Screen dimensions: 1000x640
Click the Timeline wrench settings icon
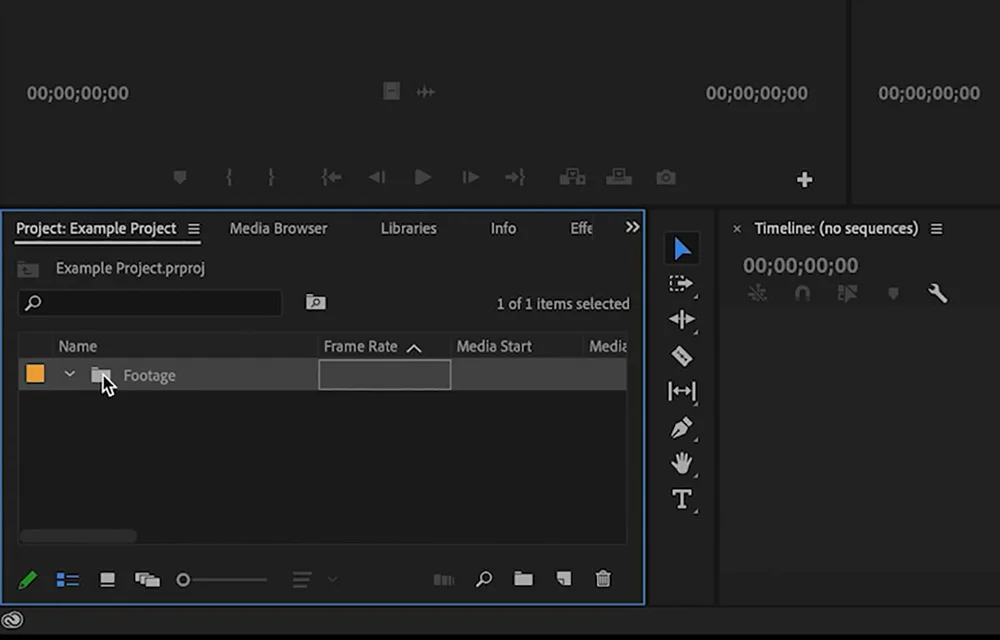938,293
